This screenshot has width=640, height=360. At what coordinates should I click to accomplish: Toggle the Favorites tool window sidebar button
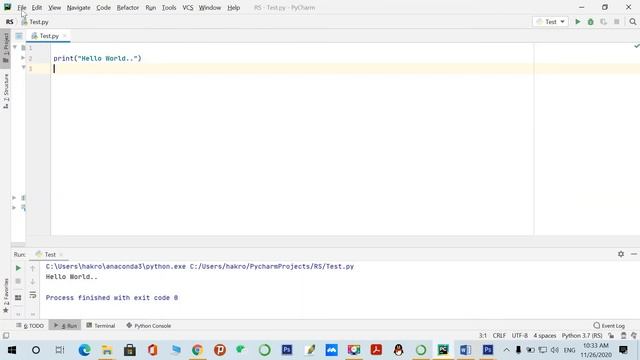tap(6, 296)
